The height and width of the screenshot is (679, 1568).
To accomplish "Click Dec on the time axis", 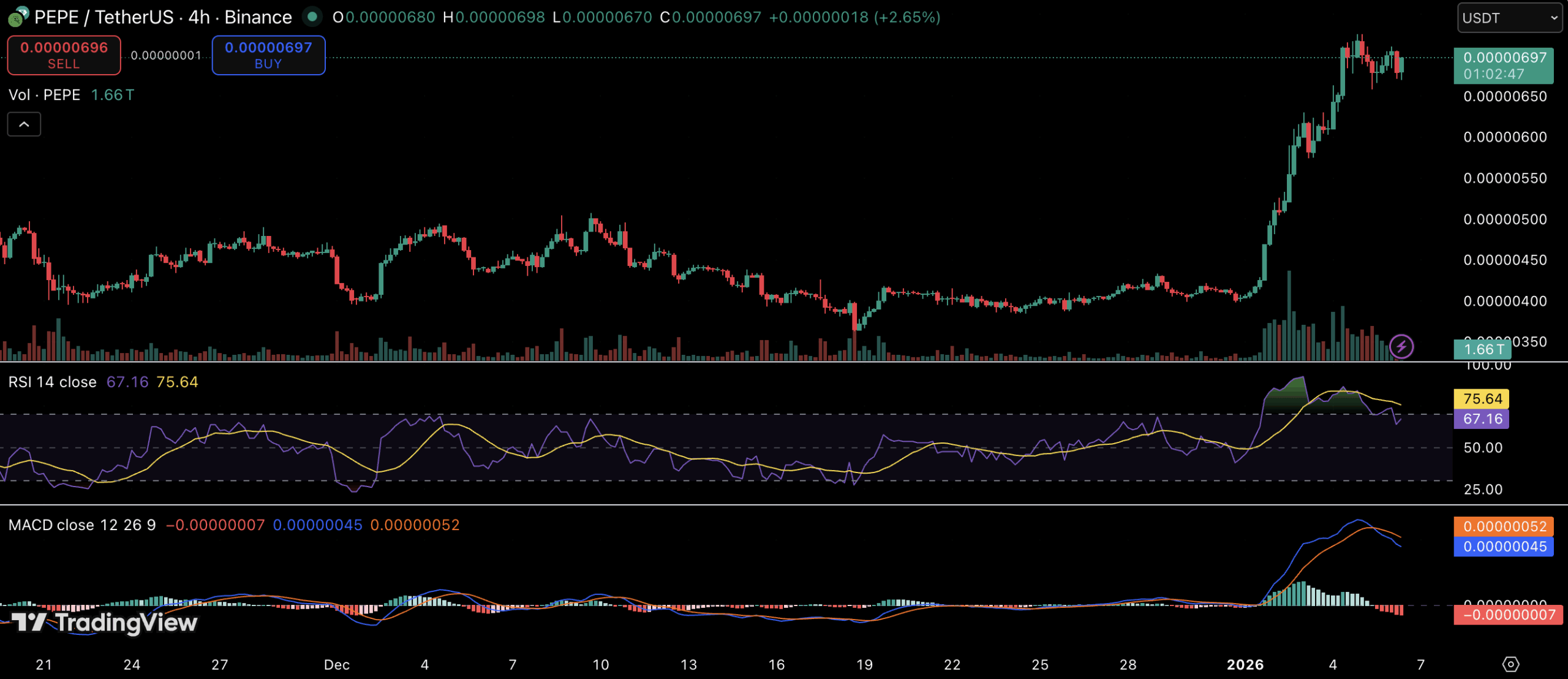I will click(336, 664).
